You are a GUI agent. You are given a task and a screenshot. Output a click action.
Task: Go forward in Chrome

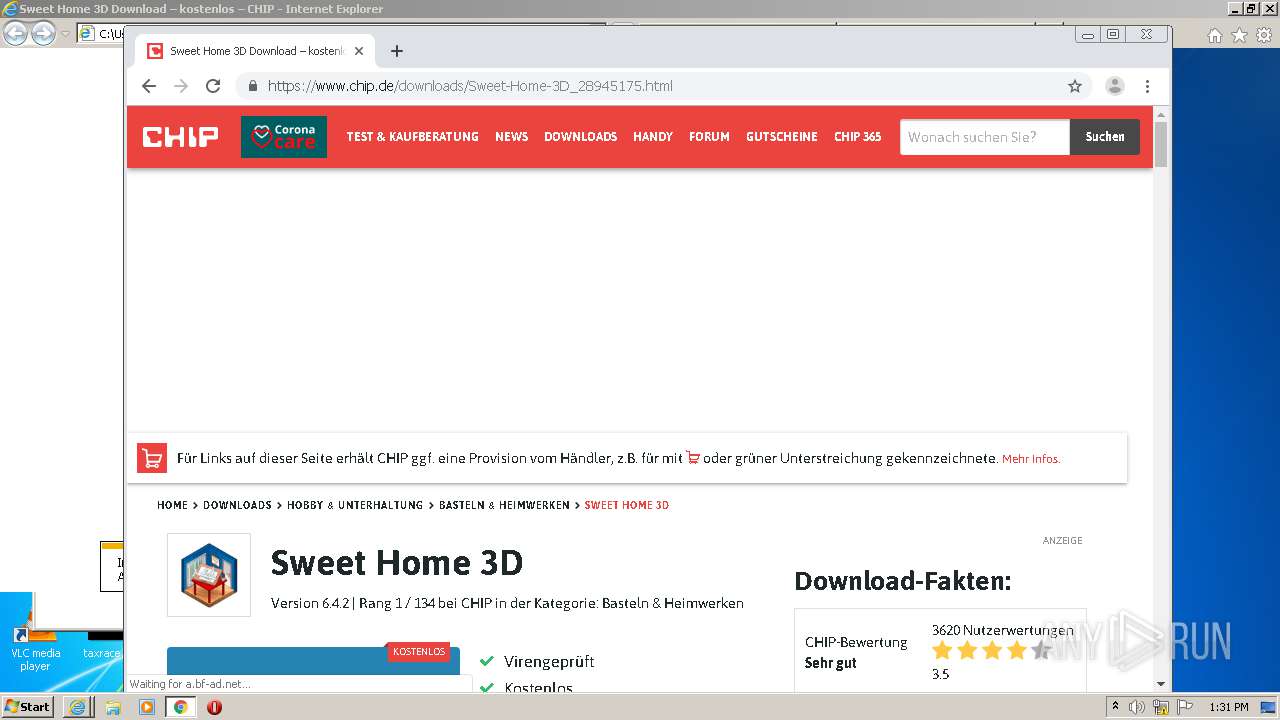coord(181,86)
